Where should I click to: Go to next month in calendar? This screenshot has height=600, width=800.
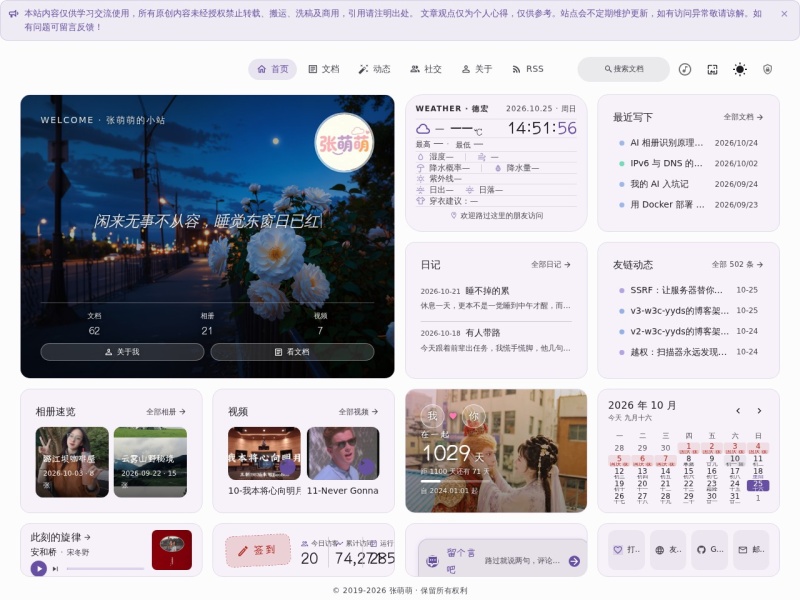(759, 411)
